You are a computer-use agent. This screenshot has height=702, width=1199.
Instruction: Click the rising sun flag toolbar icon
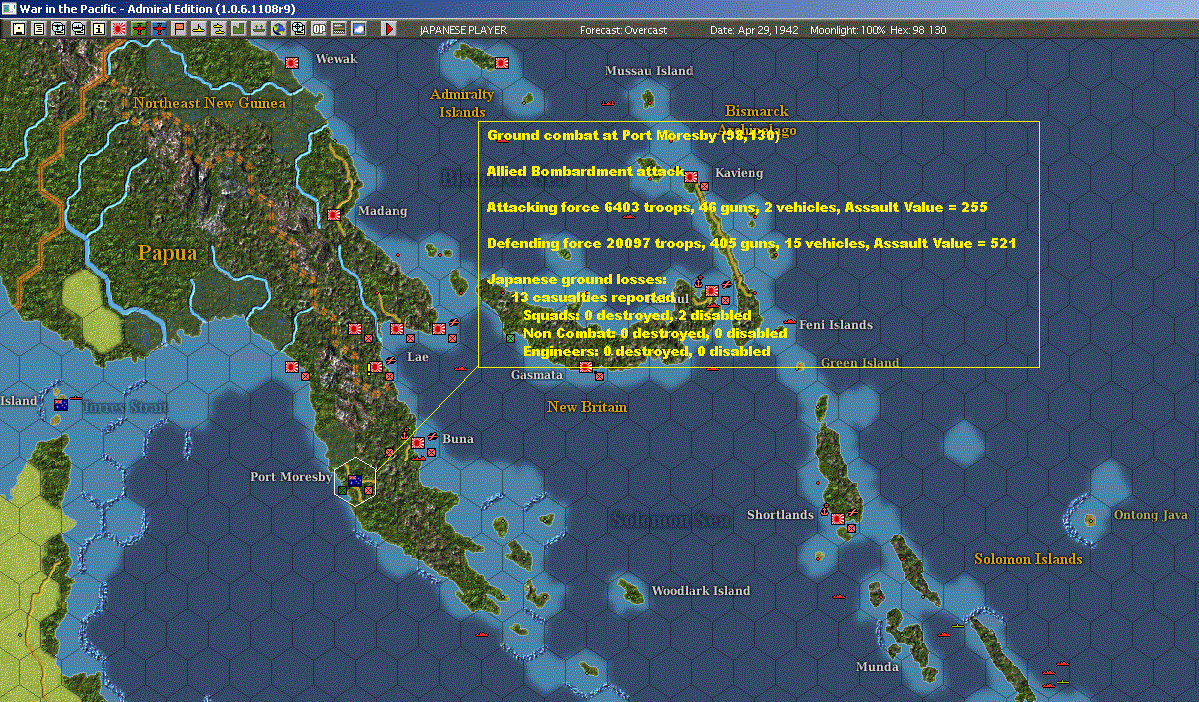click(x=119, y=29)
